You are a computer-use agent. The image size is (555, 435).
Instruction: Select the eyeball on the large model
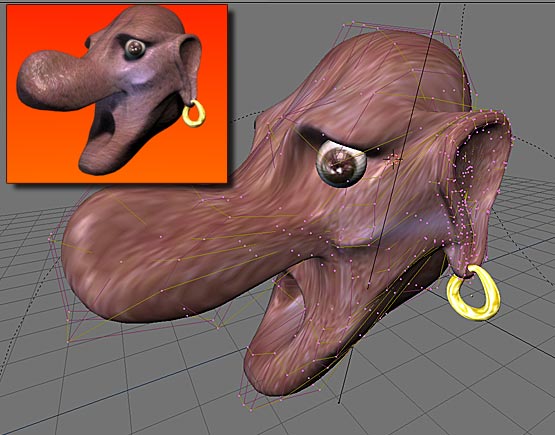[341, 164]
